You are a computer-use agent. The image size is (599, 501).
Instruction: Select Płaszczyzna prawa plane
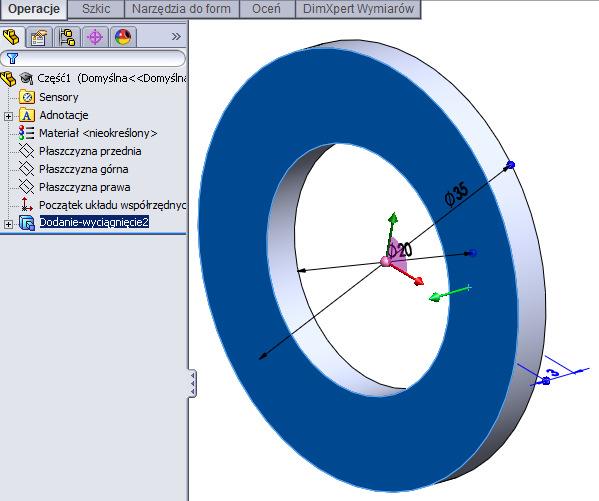(85, 187)
